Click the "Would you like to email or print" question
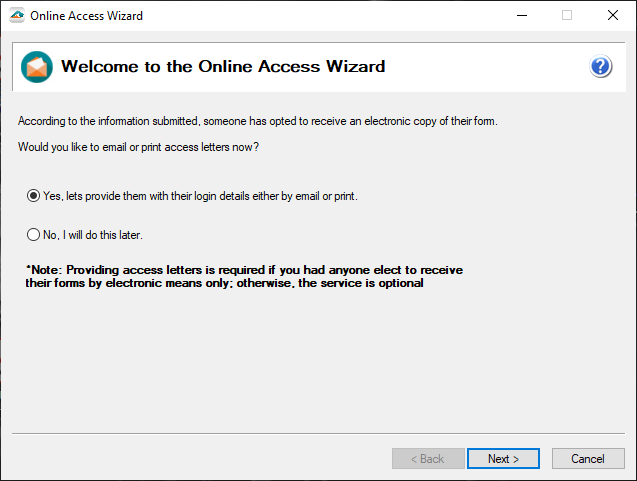The image size is (637, 481). 139,148
